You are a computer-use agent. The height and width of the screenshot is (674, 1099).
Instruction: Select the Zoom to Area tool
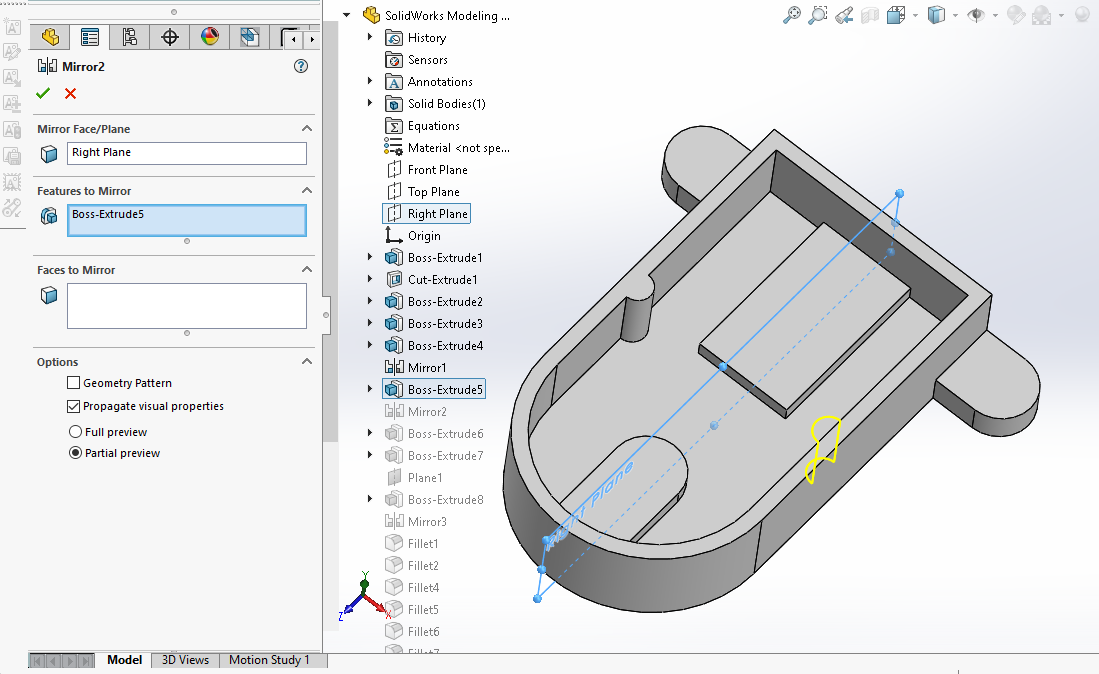tap(818, 15)
